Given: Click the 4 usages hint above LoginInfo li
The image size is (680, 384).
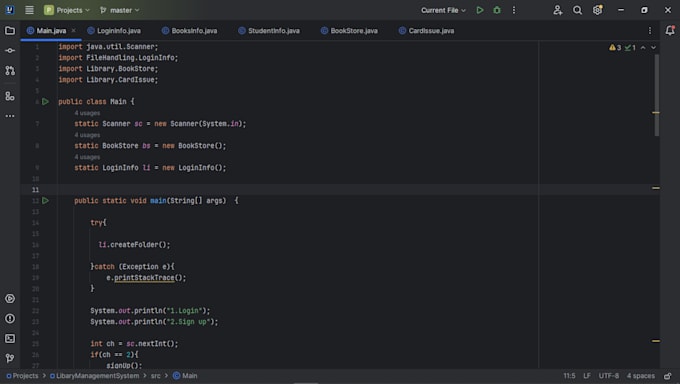Looking at the screenshot, I should click(87, 157).
